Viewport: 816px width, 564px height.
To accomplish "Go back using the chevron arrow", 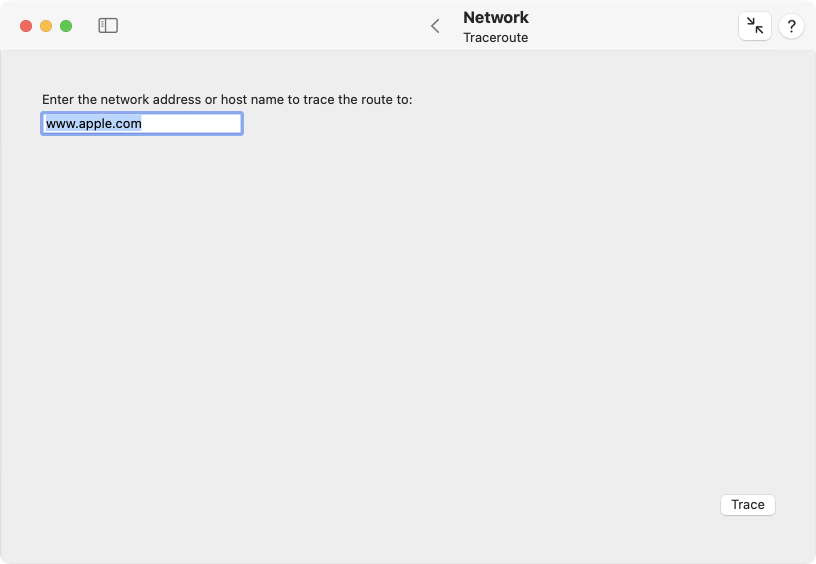I will click(436, 26).
